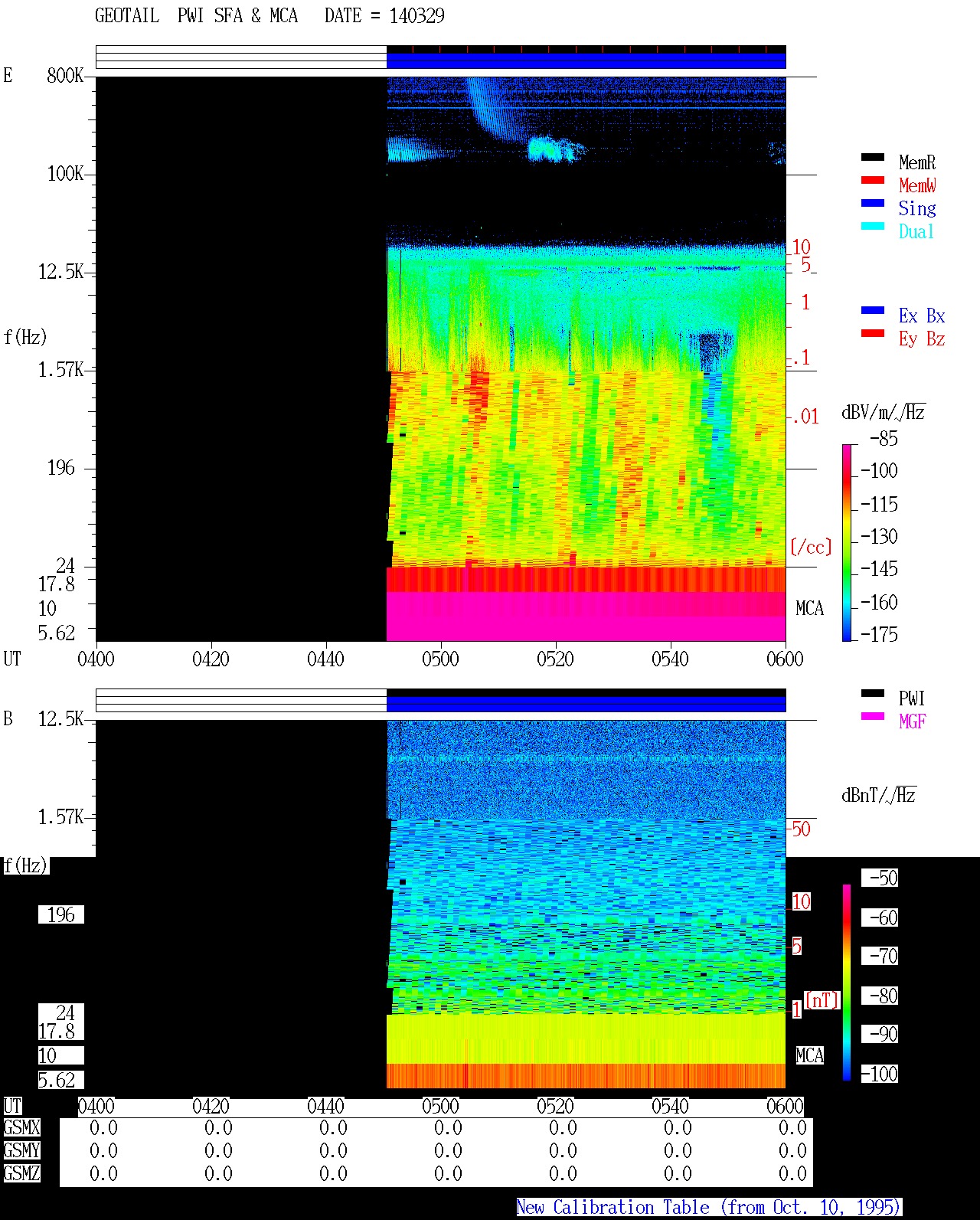Image resolution: width=980 pixels, height=1220 pixels.
Task: Click the Dual legend label
Action: (x=916, y=231)
